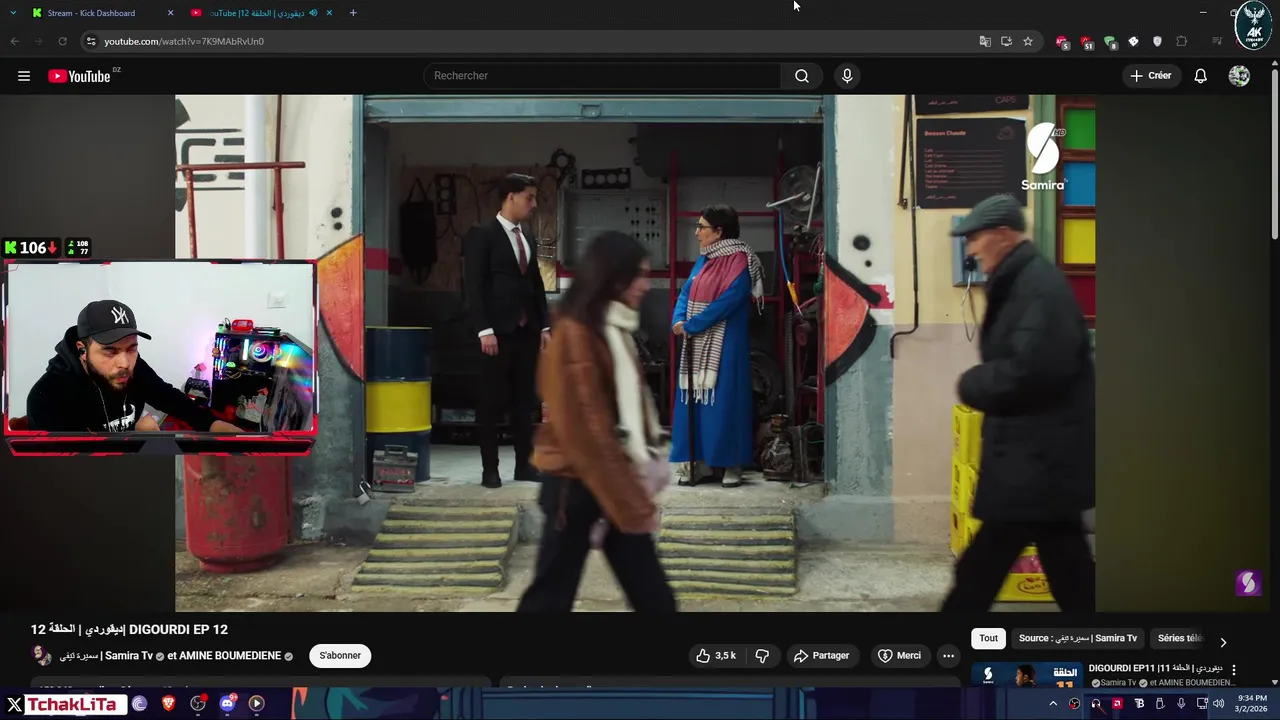Submit search with the magnifier button
Screen dimensions: 1280x720
coord(802,76)
